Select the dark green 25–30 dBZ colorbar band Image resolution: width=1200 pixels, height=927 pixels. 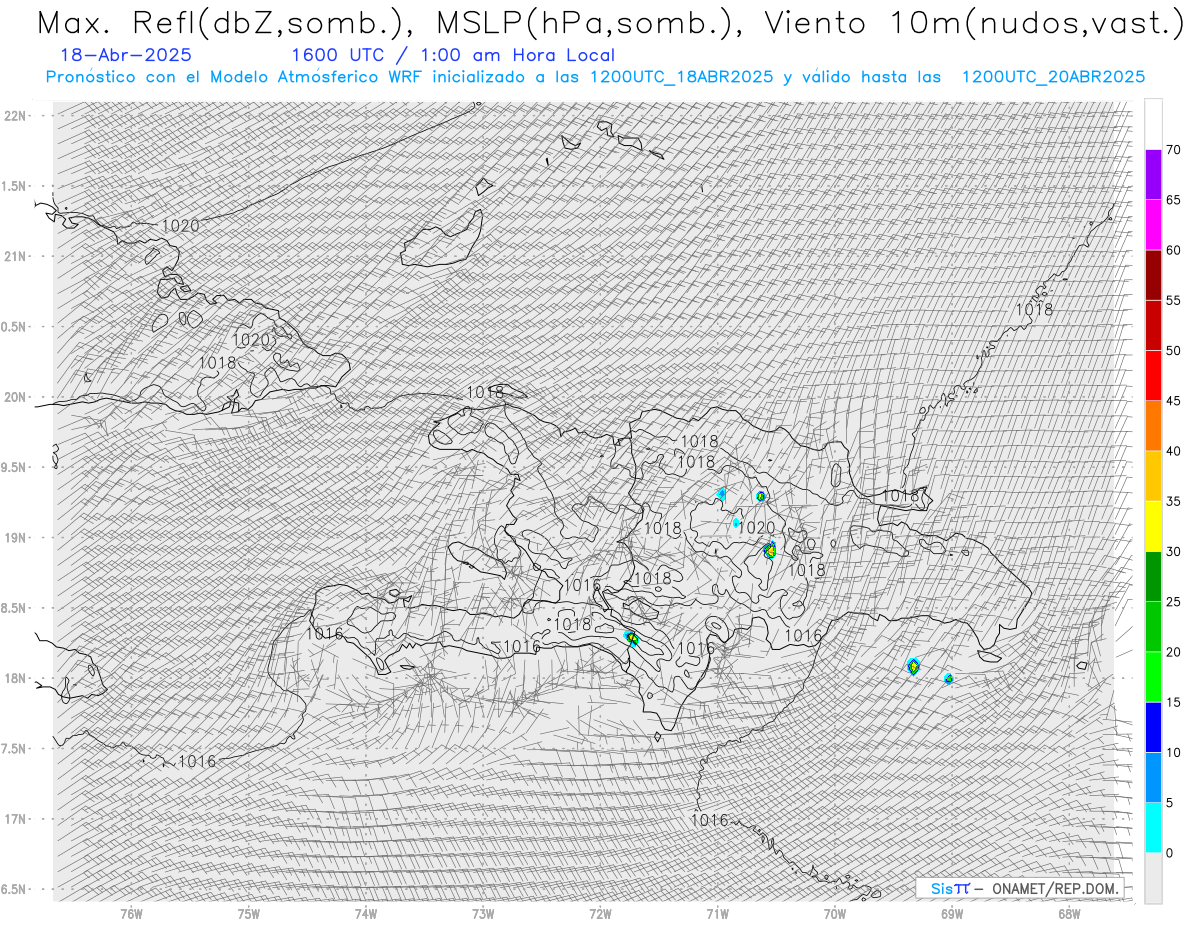[x=1153, y=576]
